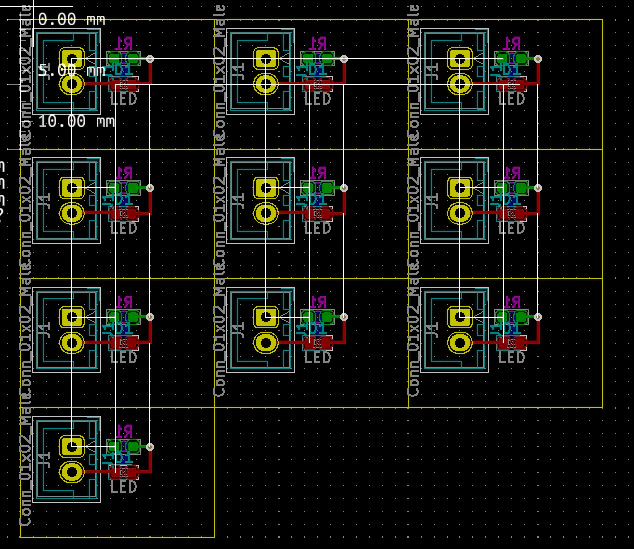Select round J1 pad in third-row, third-column board
Screen dimensions: 634x549
460,343
